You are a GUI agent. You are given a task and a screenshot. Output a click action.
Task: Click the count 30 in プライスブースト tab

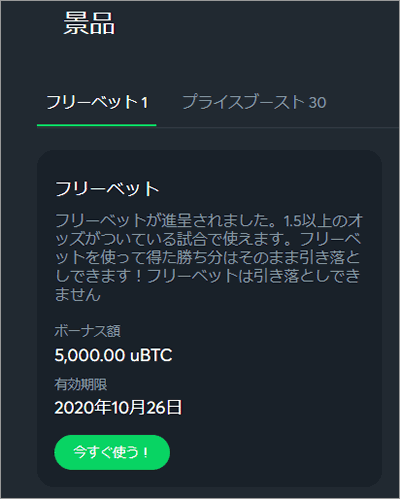click(317, 103)
